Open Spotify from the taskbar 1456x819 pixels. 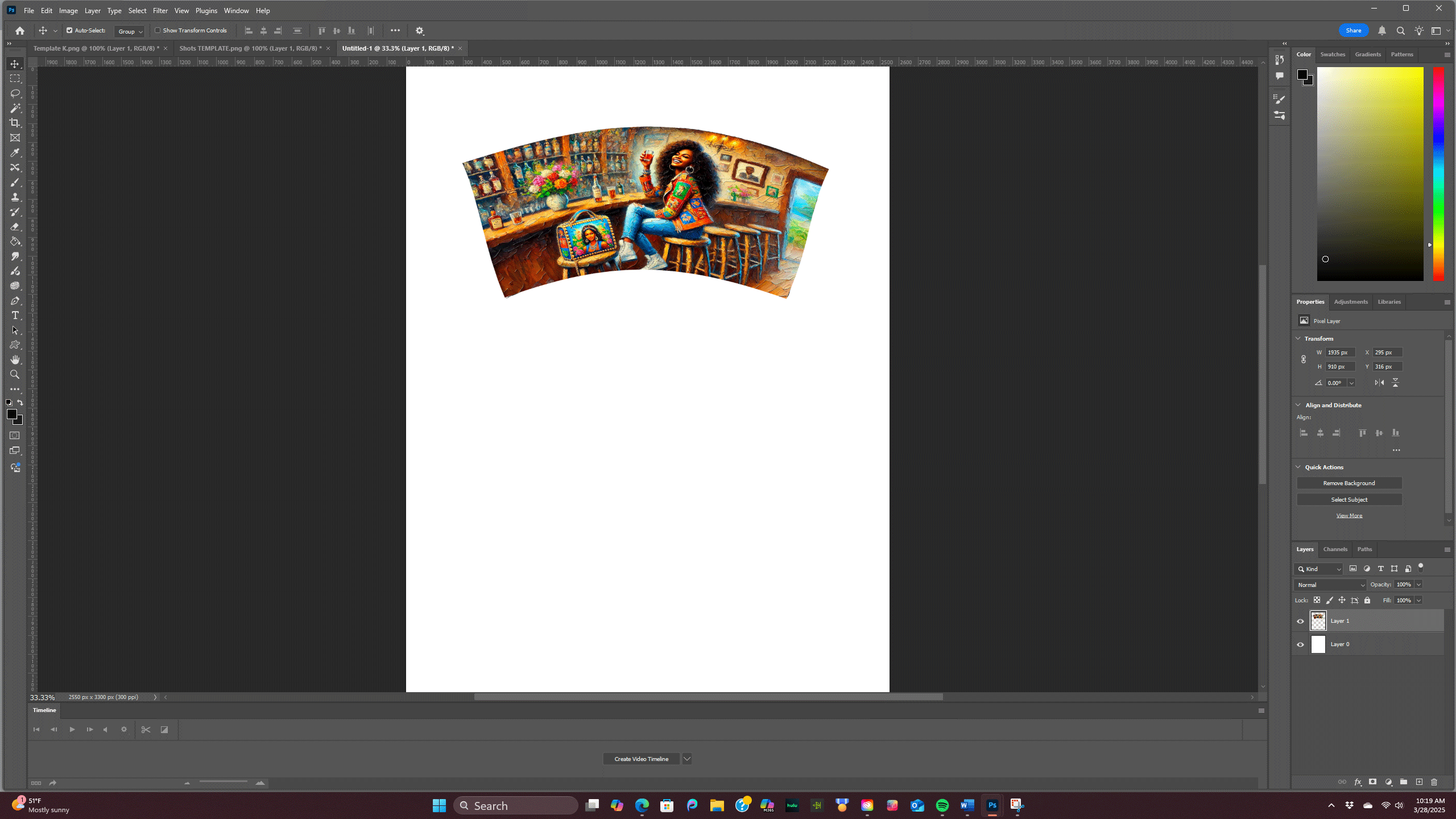tap(942, 805)
